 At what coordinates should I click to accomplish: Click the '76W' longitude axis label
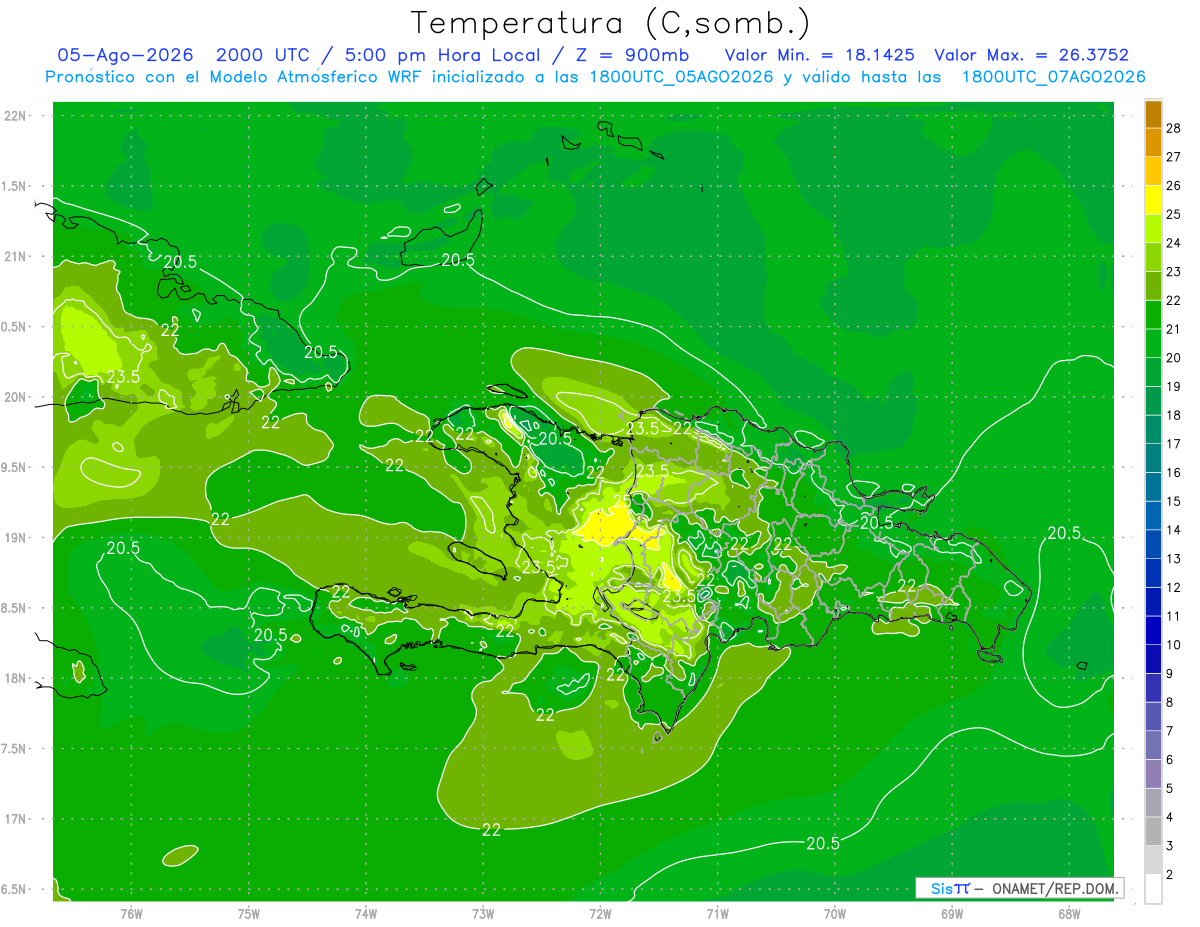click(131, 914)
